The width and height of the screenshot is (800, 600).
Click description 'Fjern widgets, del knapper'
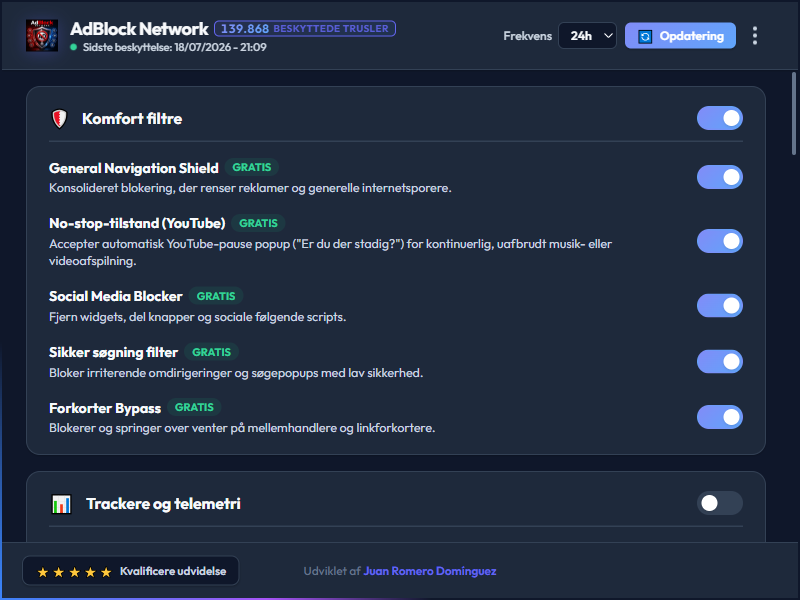pos(197,317)
